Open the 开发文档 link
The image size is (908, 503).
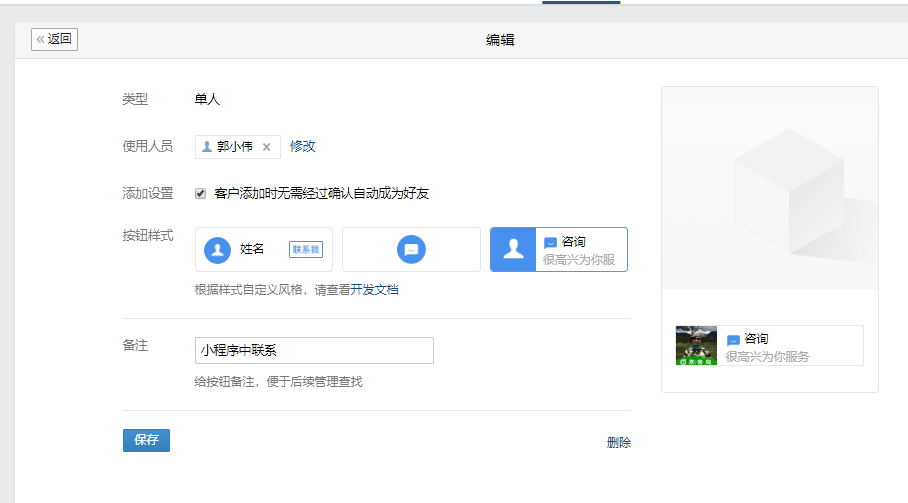(375, 289)
